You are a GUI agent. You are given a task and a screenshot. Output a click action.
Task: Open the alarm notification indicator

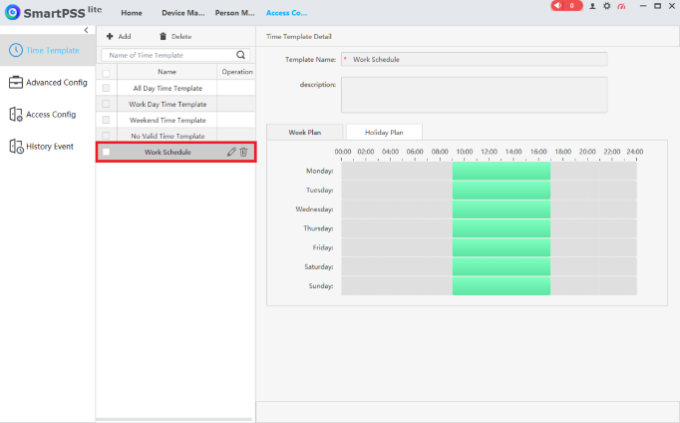(566, 6)
